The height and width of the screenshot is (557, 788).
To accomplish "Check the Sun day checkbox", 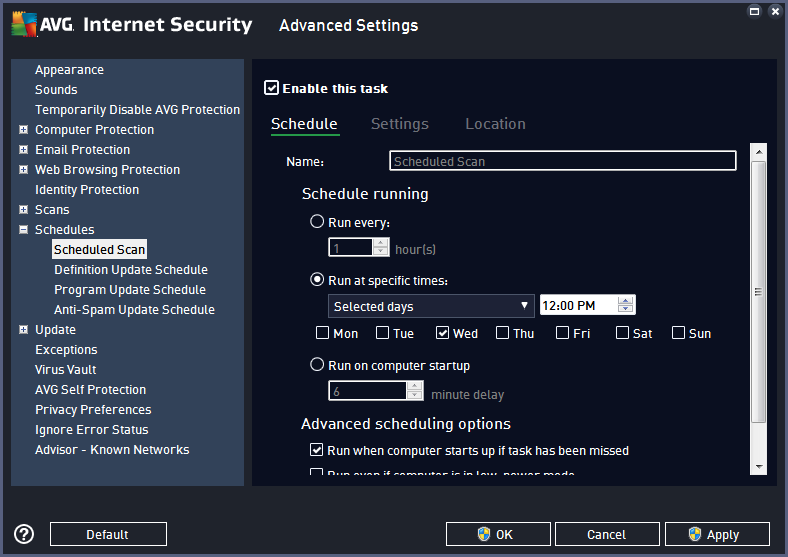I will (x=678, y=333).
